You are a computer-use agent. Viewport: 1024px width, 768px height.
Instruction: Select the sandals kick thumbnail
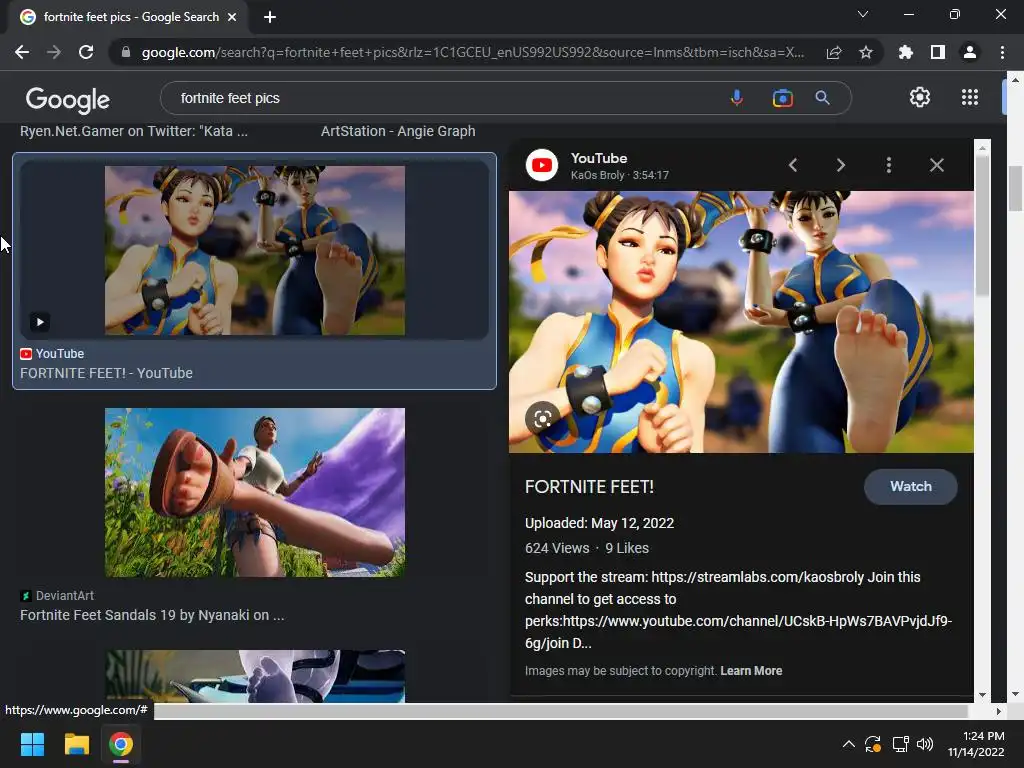click(x=255, y=492)
